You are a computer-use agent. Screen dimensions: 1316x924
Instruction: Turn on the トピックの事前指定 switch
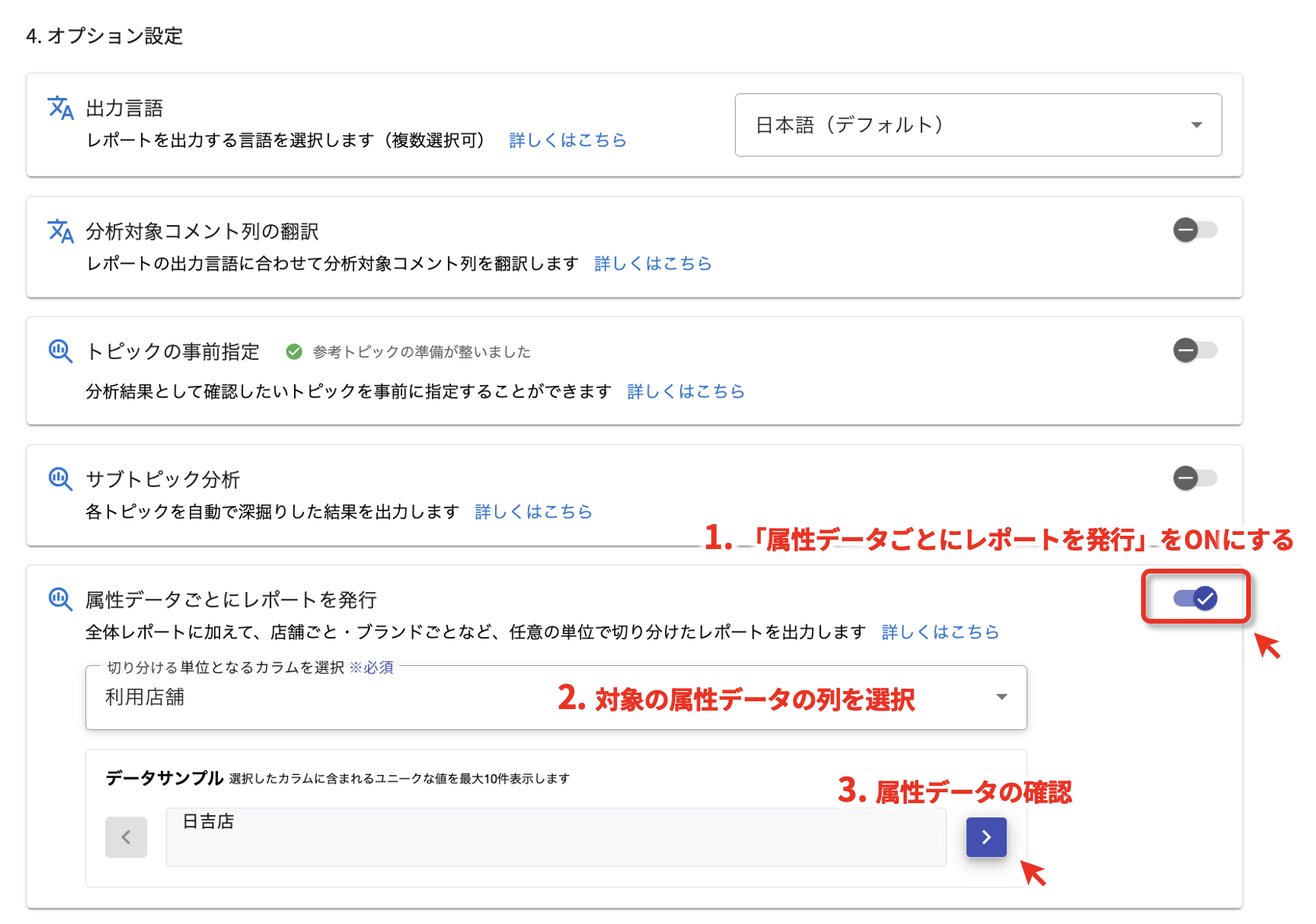click(1194, 350)
